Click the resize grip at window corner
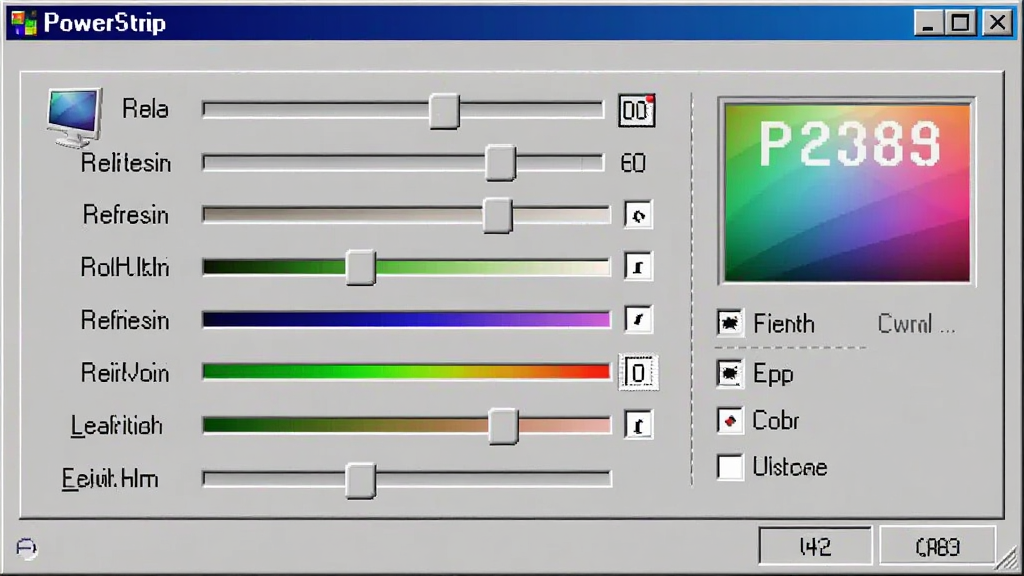Screen dimensions: 1024x576 [x=1008, y=558]
